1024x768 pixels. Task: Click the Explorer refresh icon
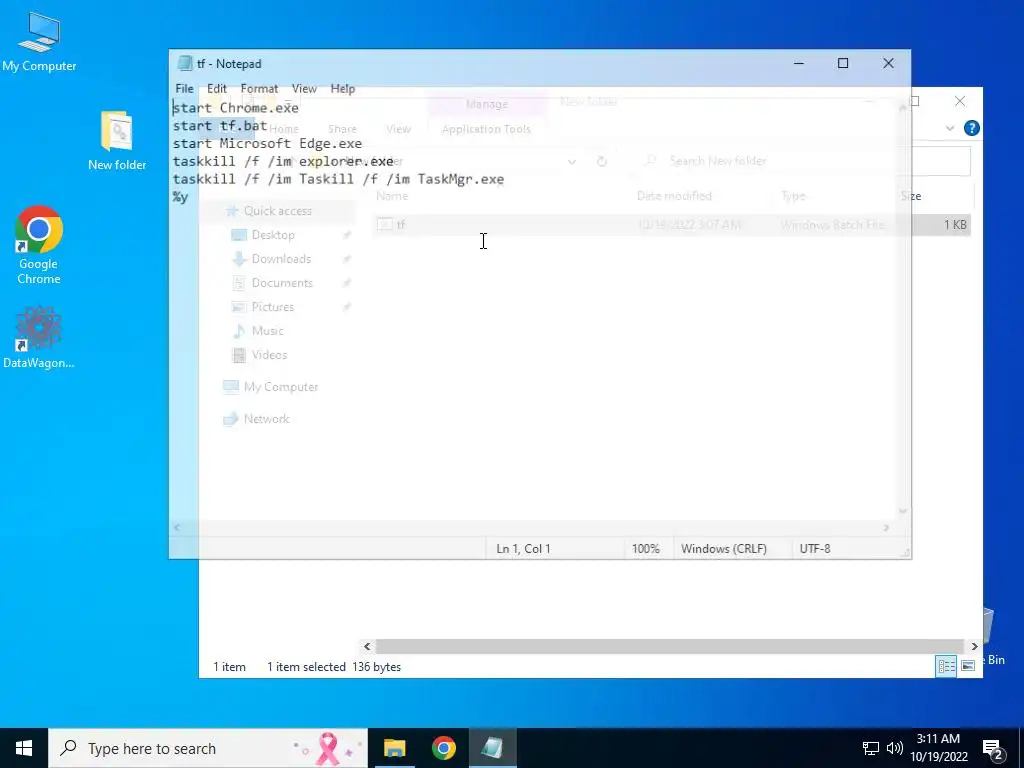tap(601, 161)
